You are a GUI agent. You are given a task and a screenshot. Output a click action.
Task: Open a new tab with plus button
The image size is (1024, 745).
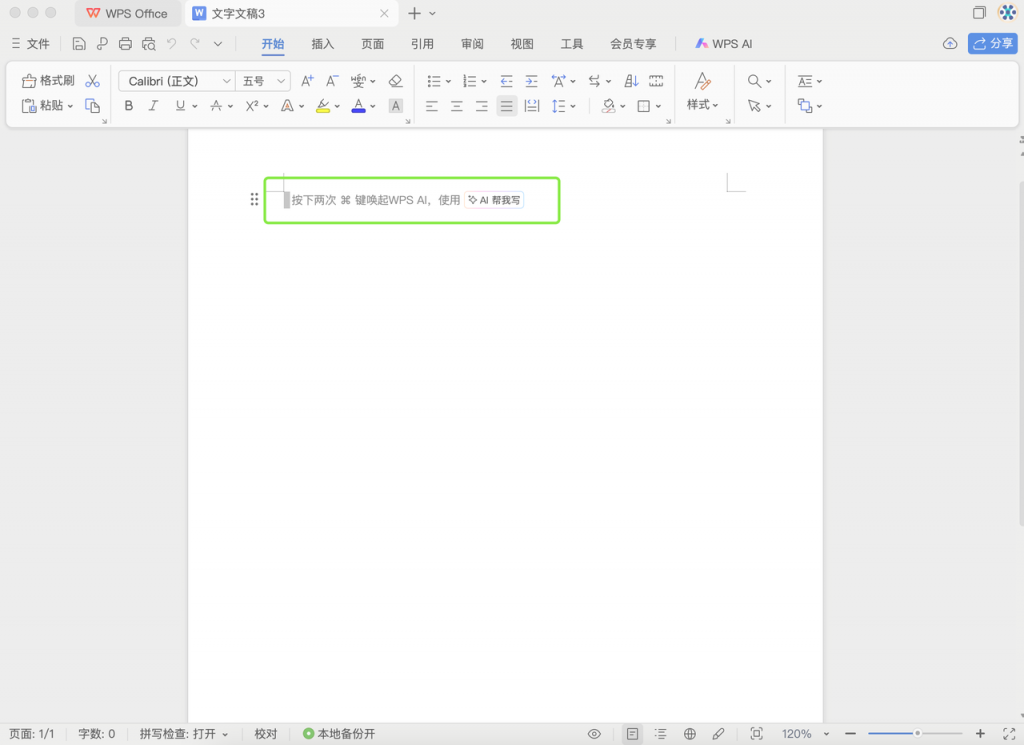point(414,13)
